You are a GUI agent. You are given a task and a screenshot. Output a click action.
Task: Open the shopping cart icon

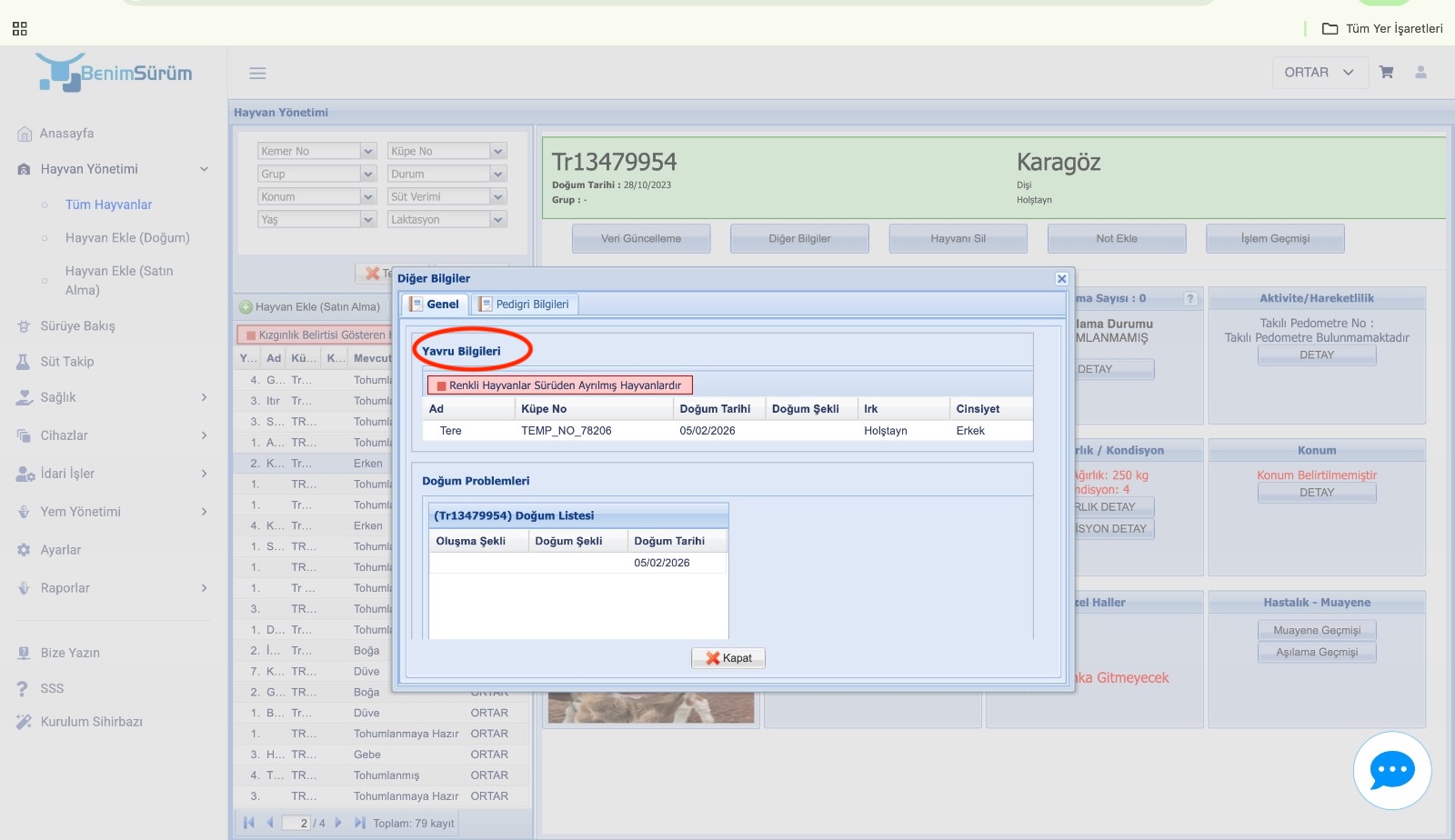click(1386, 72)
